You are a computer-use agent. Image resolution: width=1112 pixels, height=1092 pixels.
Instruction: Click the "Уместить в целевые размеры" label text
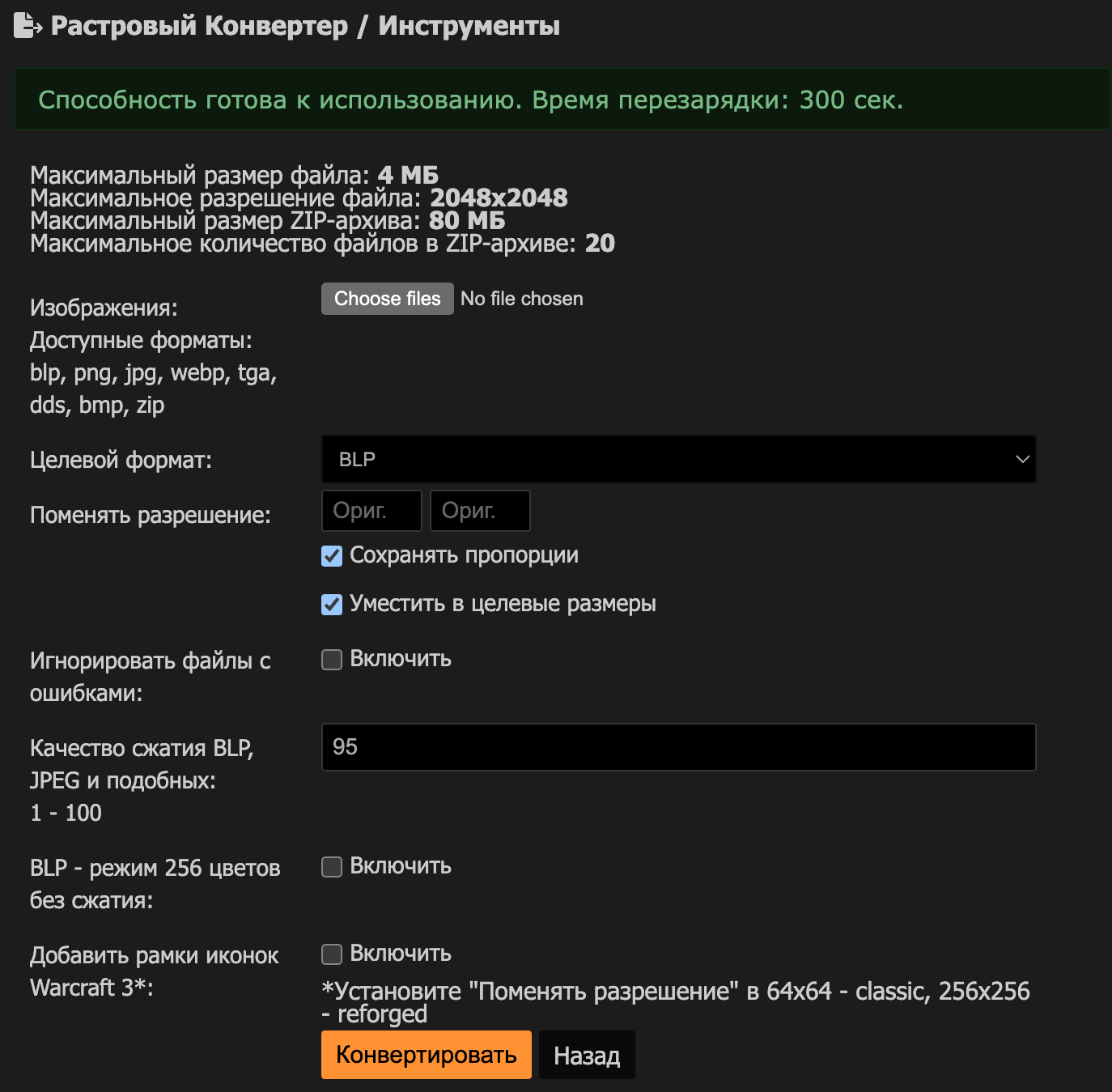click(503, 604)
